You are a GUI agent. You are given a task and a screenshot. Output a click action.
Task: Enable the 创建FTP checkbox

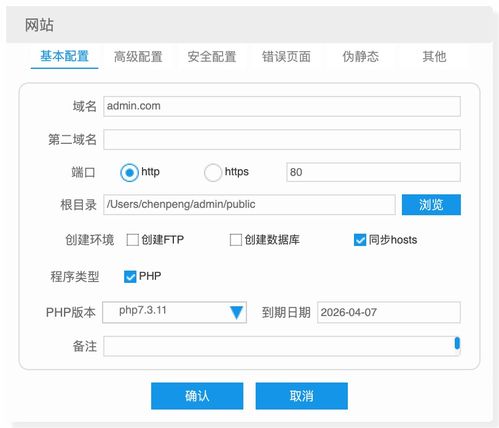[133, 240]
